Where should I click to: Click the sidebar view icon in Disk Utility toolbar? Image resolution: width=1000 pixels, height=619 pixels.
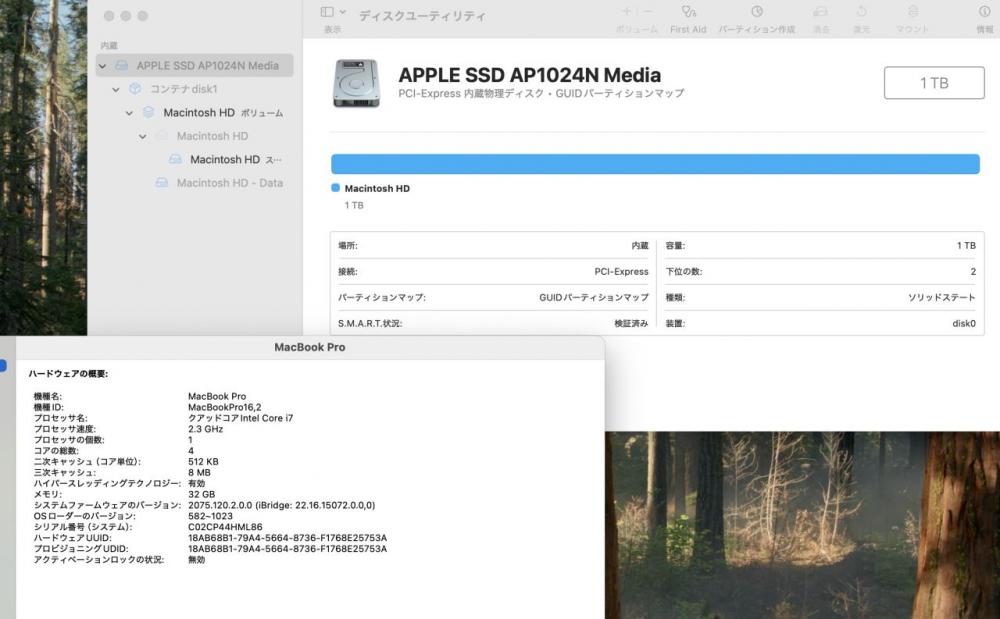[327, 12]
